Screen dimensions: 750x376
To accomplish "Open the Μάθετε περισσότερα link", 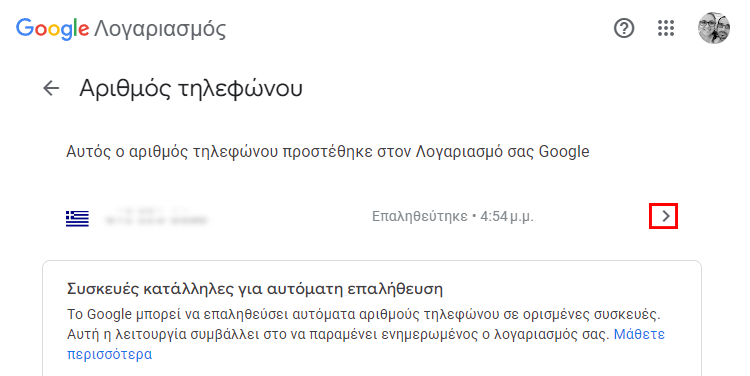I will click(x=366, y=343).
